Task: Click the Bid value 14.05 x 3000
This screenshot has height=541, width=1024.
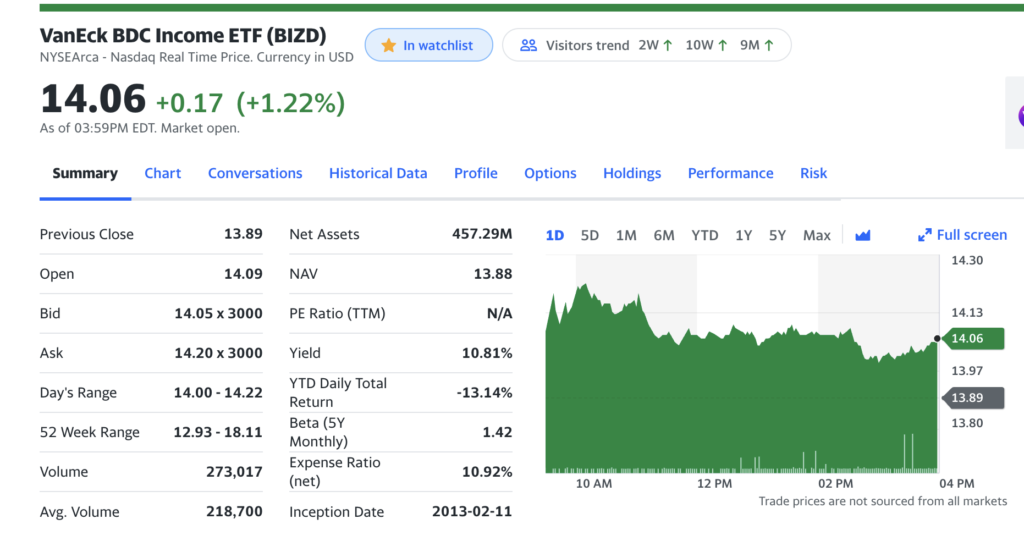Action: (218, 314)
